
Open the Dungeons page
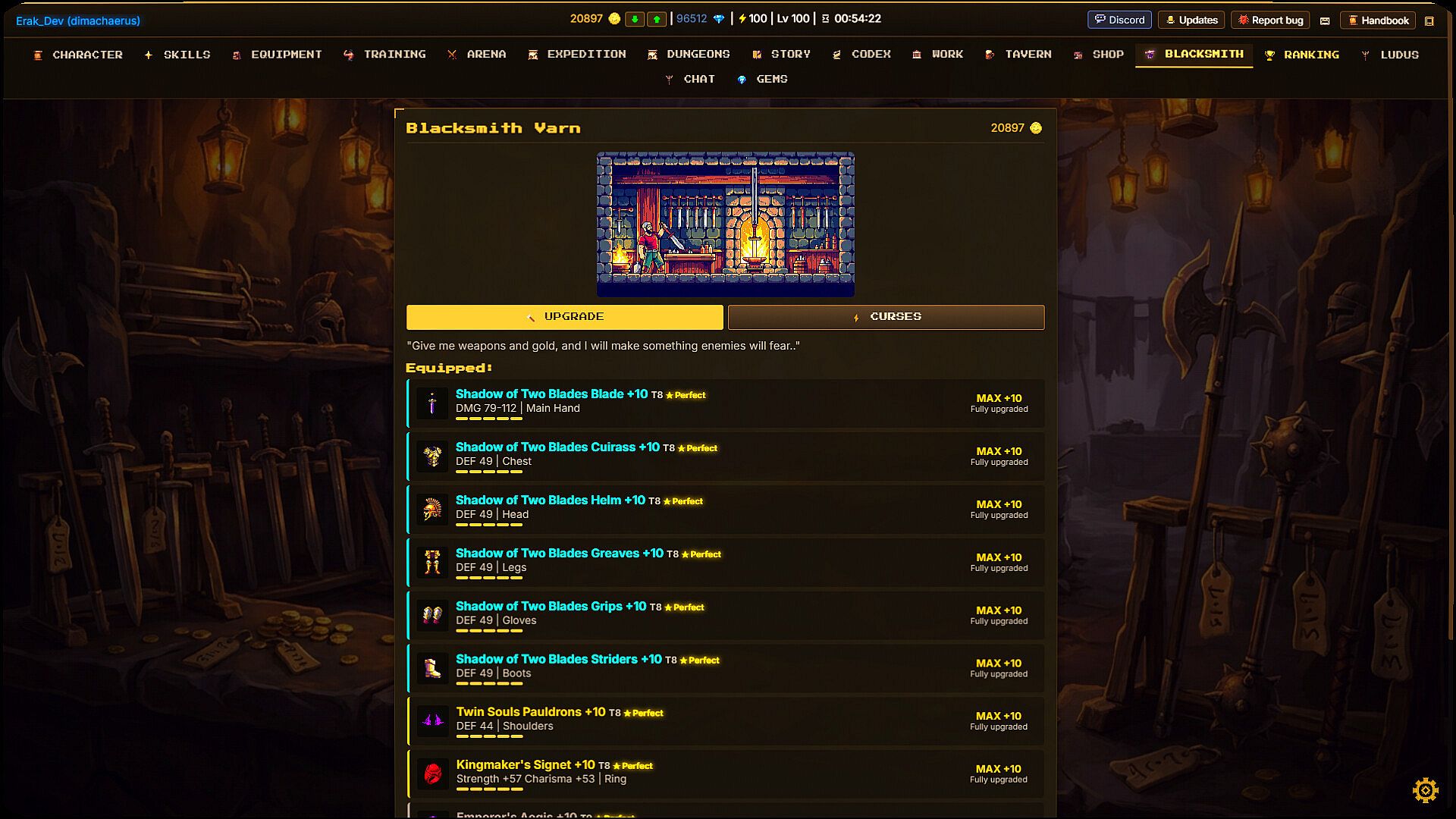click(x=689, y=55)
